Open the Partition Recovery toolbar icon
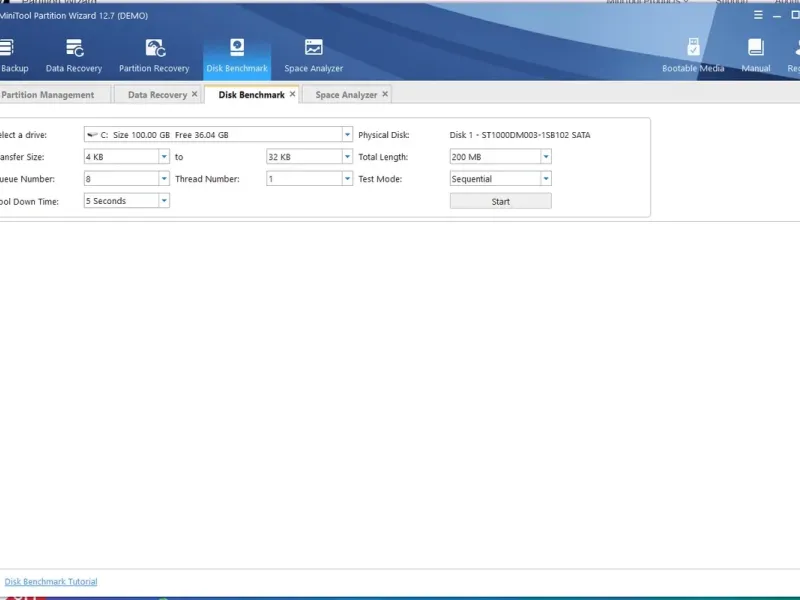Image resolution: width=800 pixels, height=600 pixels. (155, 48)
